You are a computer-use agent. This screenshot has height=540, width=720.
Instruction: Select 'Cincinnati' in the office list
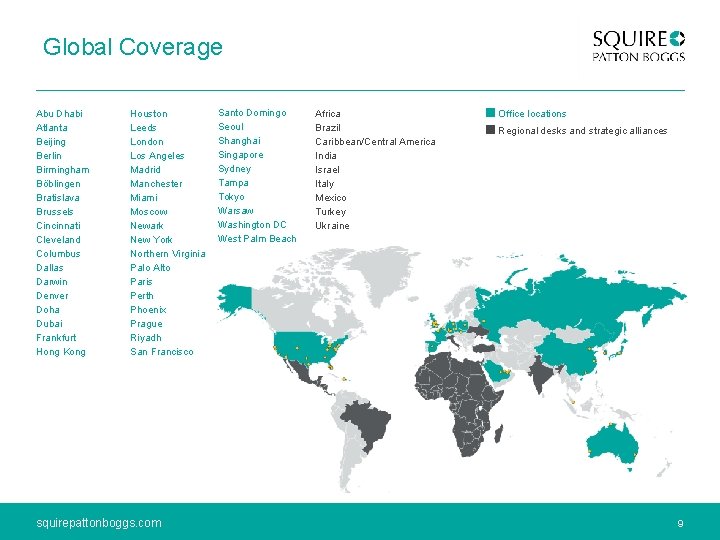[58, 225]
